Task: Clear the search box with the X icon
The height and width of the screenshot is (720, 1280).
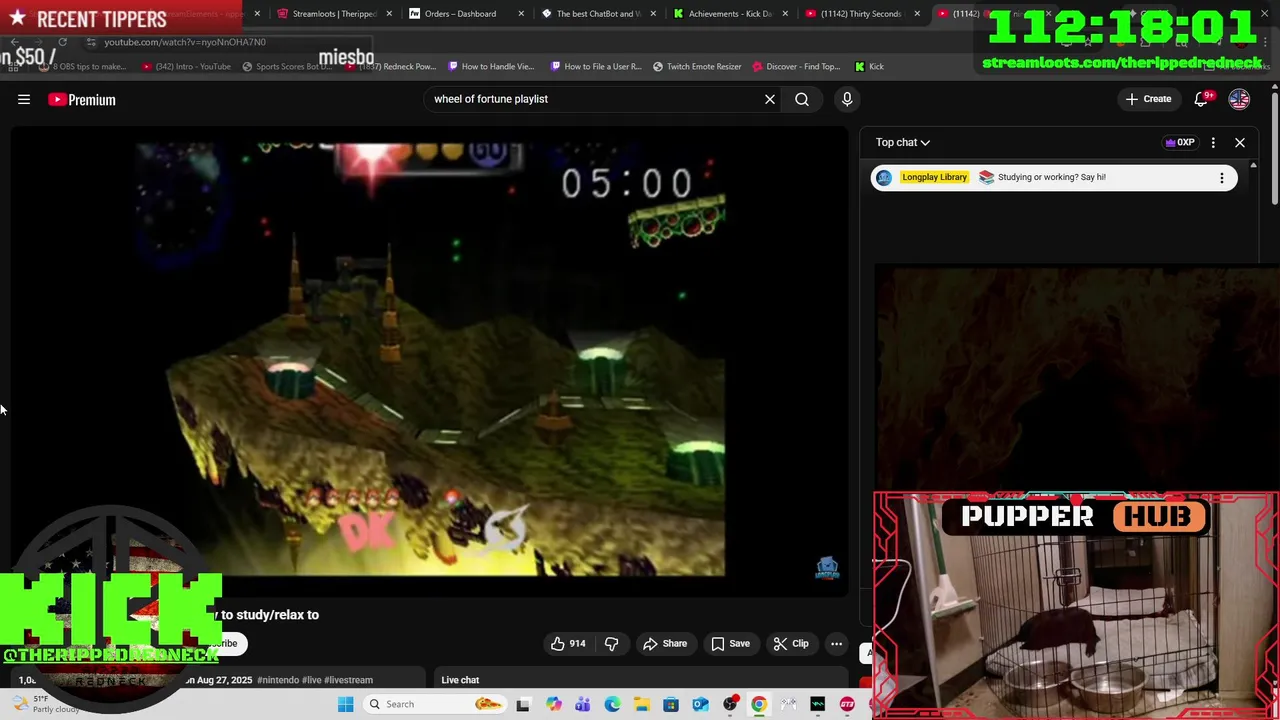Action: pos(770,99)
